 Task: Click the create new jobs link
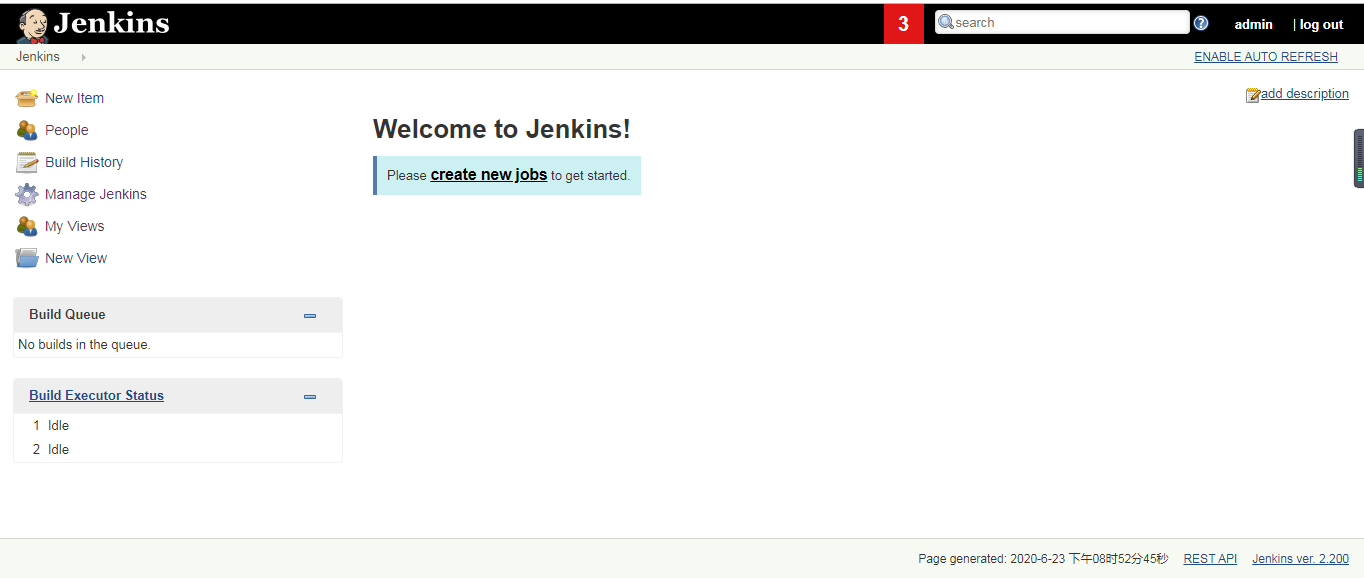coord(488,174)
